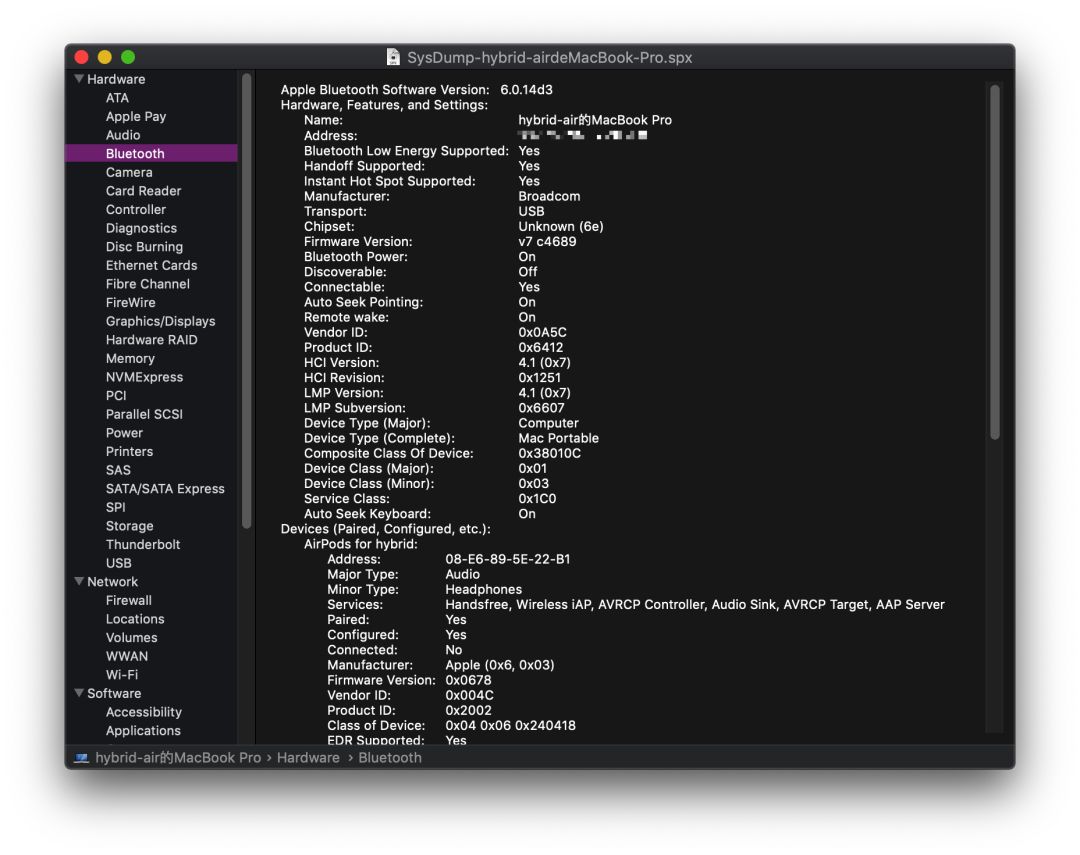Click the Vendor ID value 0x0A5C
The width and height of the screenshot is (1080, 855).
(x=542, y=332)
